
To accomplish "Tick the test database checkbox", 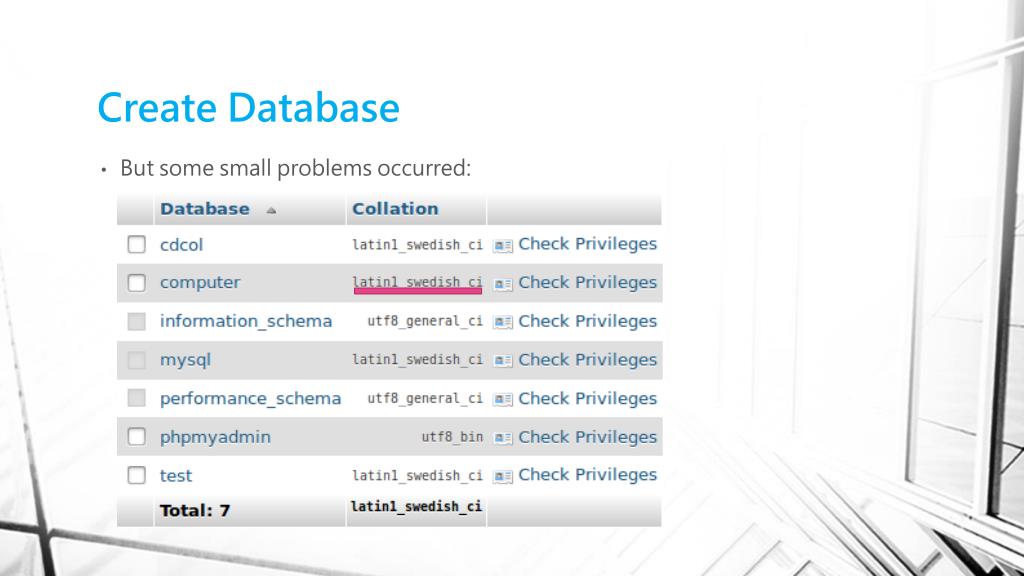I will [136, 475].
